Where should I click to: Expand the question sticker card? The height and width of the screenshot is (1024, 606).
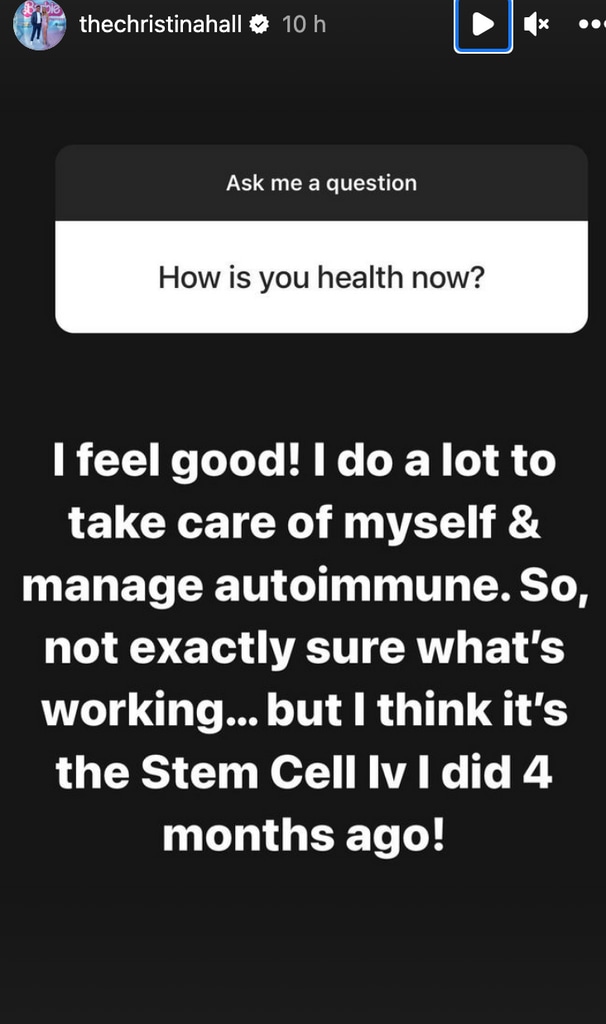pos(321,240)
